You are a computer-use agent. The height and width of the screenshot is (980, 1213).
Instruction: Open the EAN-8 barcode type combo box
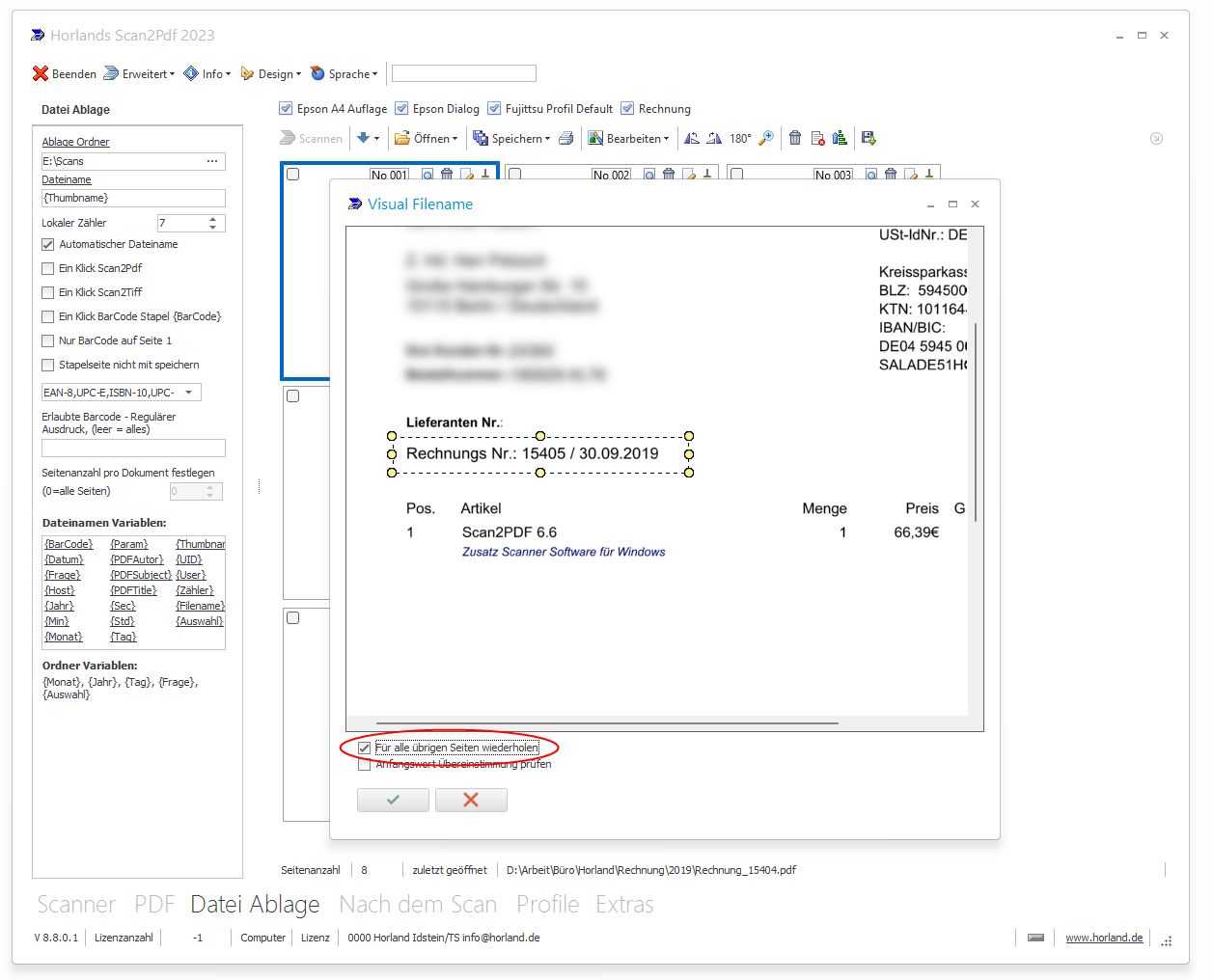coord(122,393)
